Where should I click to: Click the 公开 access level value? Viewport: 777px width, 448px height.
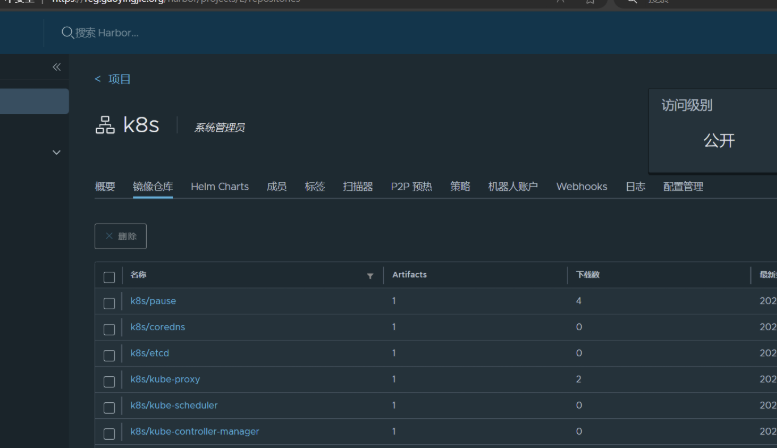coord(719,141)
